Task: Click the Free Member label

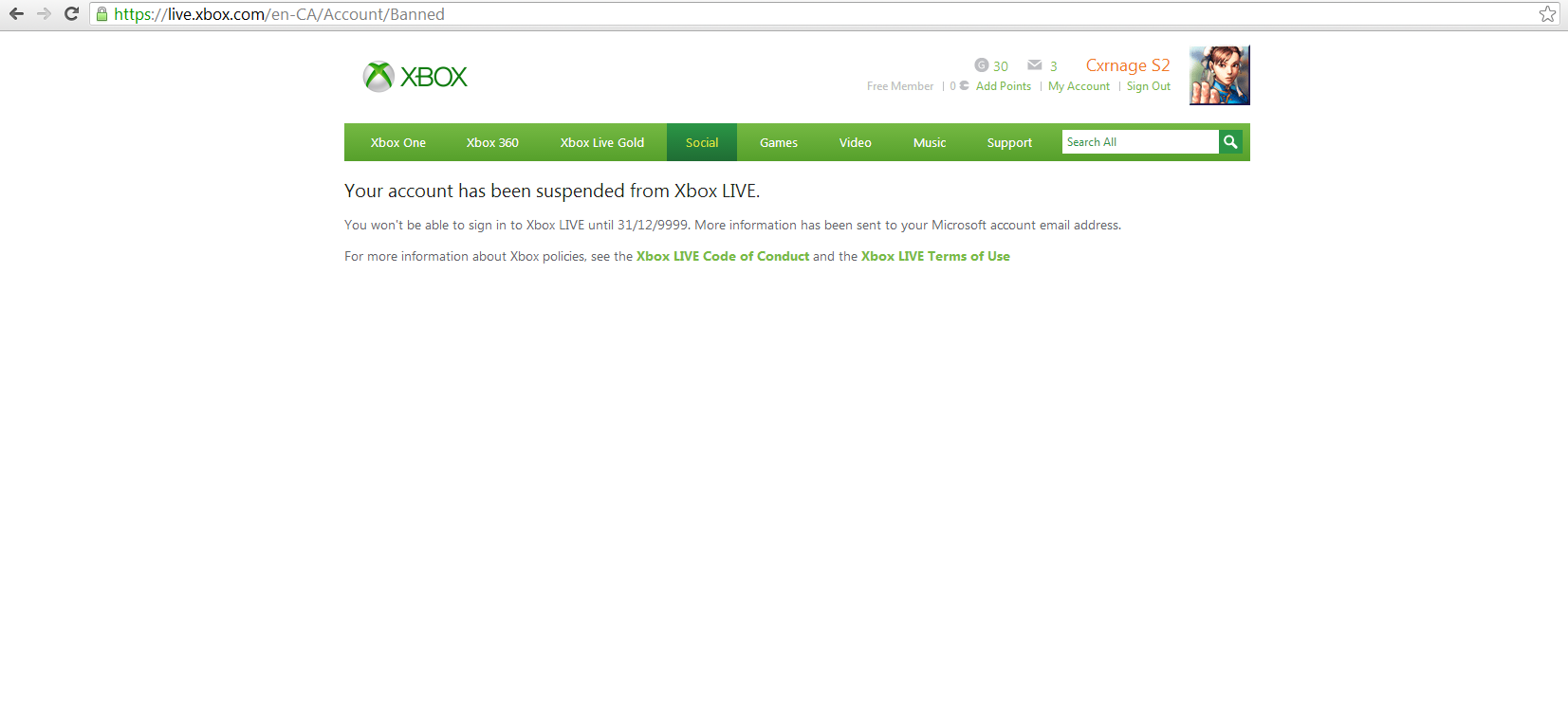Action: coord(900,86)
